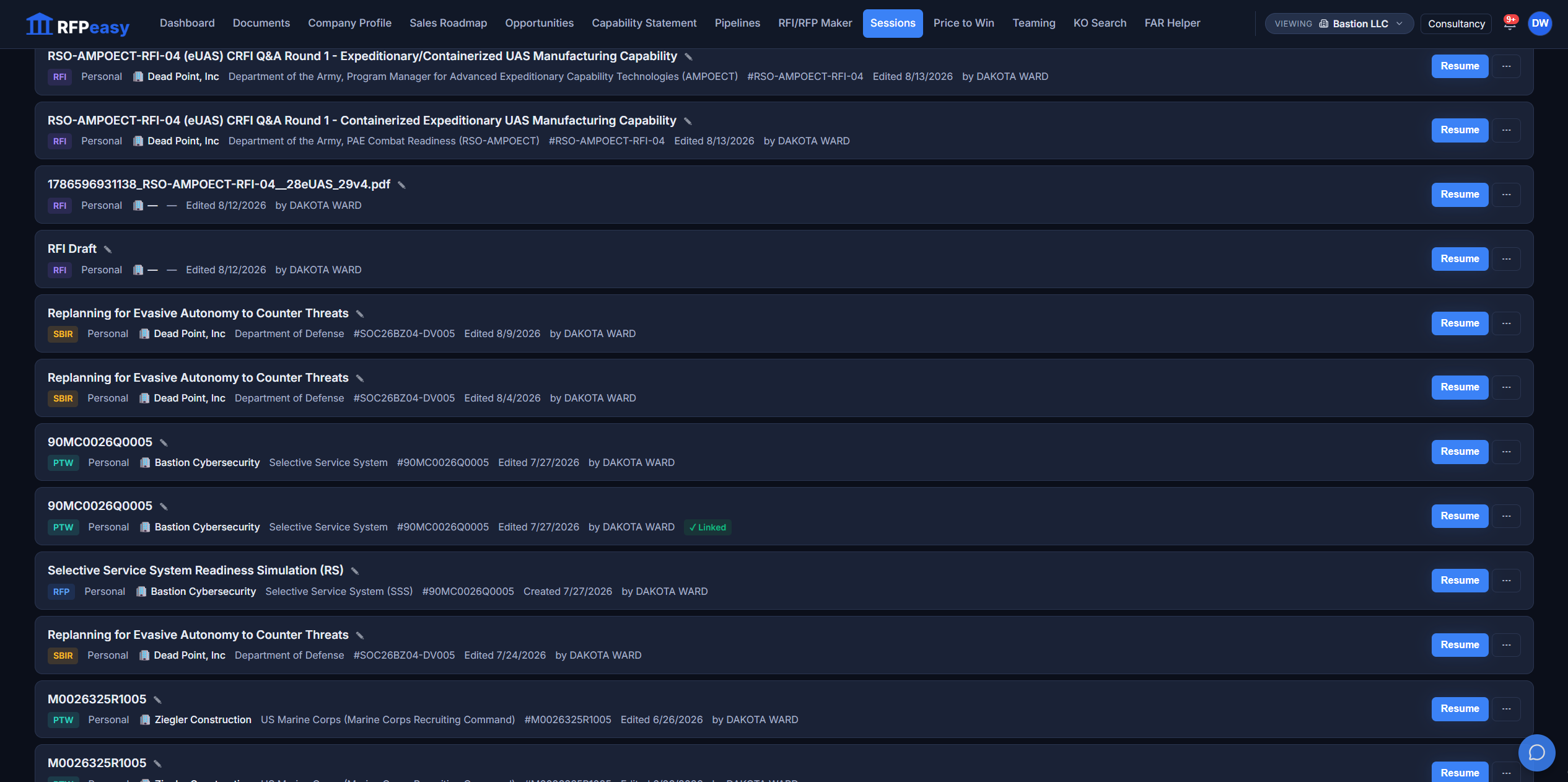
Task: Open ellipsis menu for Selective Service System RFP row
Action: 1506,581
